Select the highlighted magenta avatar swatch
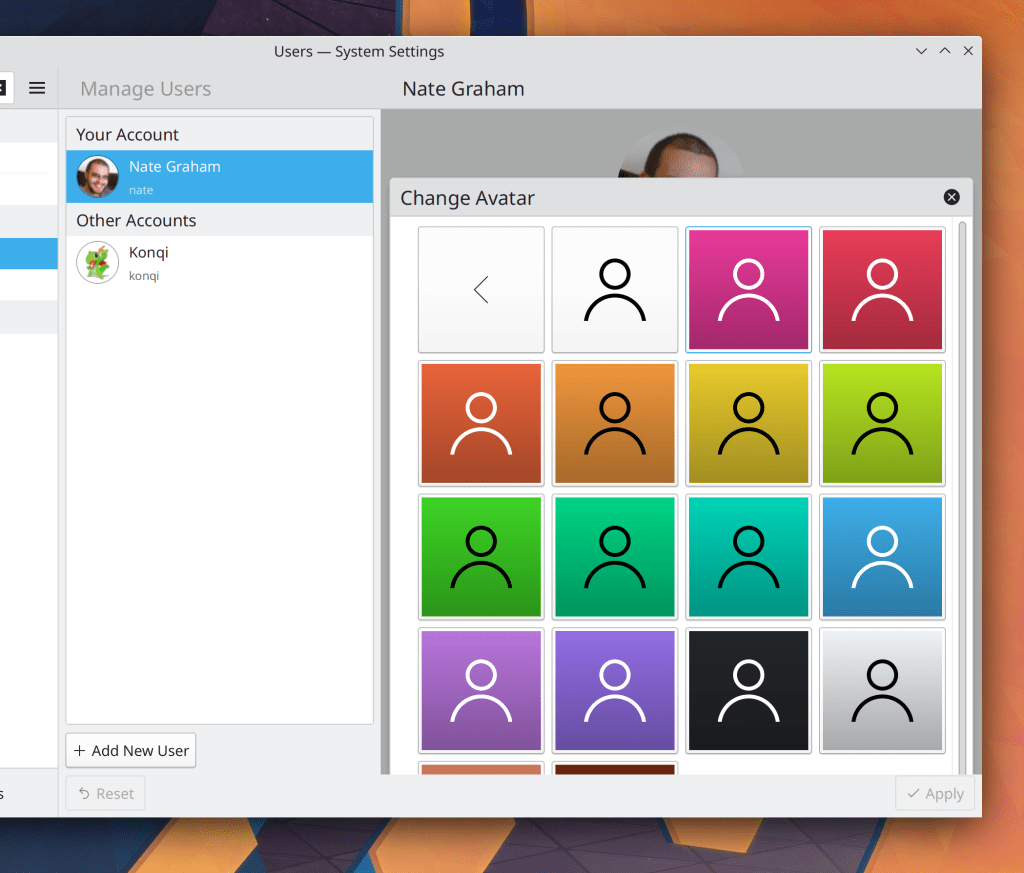 (x=748, y=289)
